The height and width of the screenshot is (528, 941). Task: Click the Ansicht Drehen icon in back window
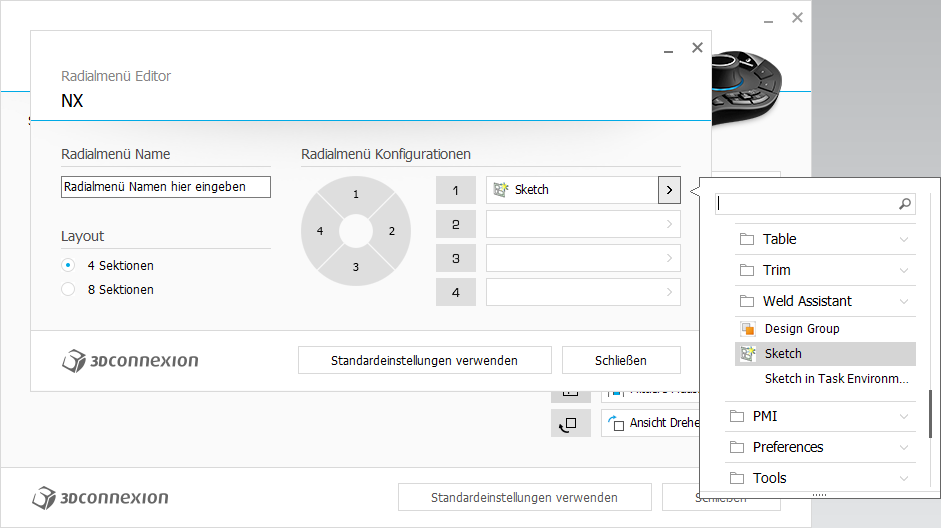click(x=616, y=423)
